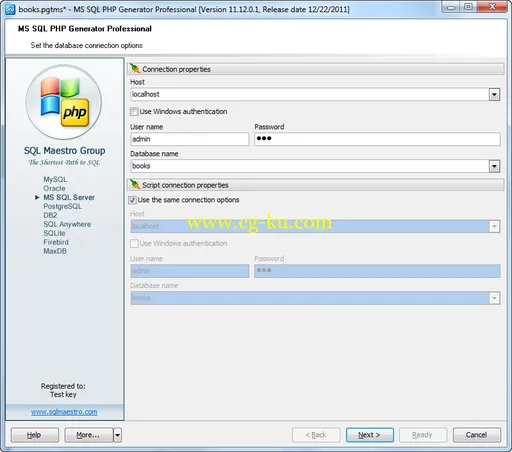Click the Connection properties section icon

pos(135,69)
